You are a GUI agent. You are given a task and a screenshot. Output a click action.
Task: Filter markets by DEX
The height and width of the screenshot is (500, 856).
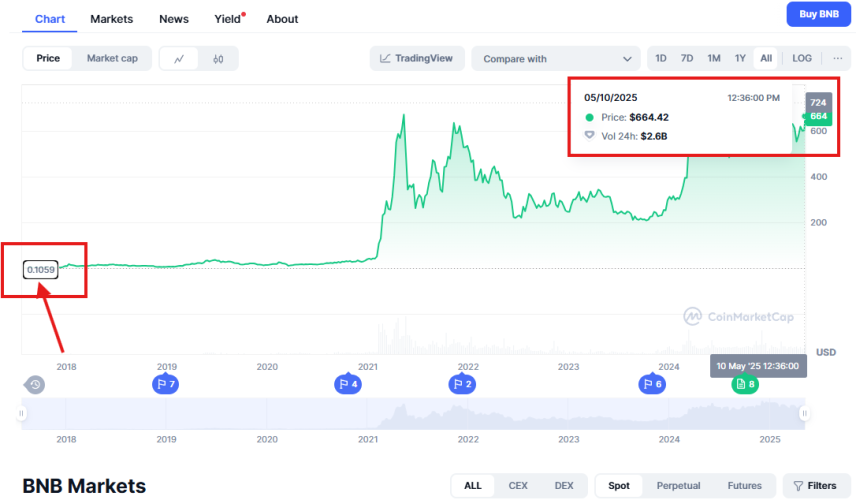pyautogui.click(x=564, y=486)
